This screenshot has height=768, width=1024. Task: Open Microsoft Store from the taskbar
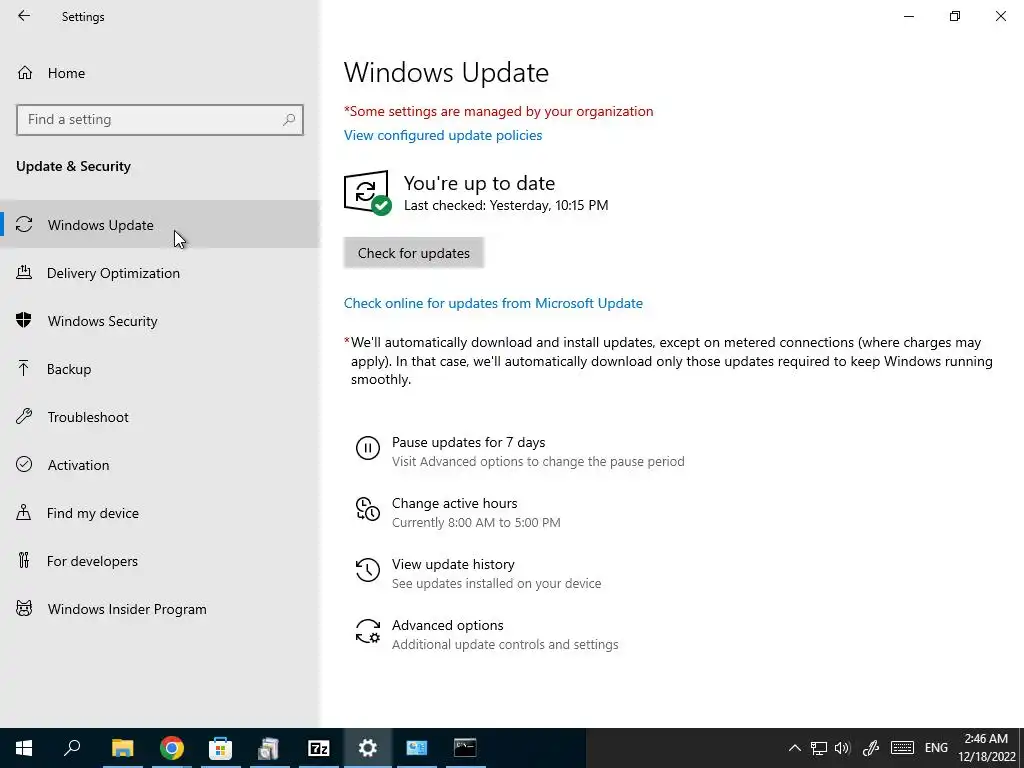pyautogui.click(x=220, y=748)
